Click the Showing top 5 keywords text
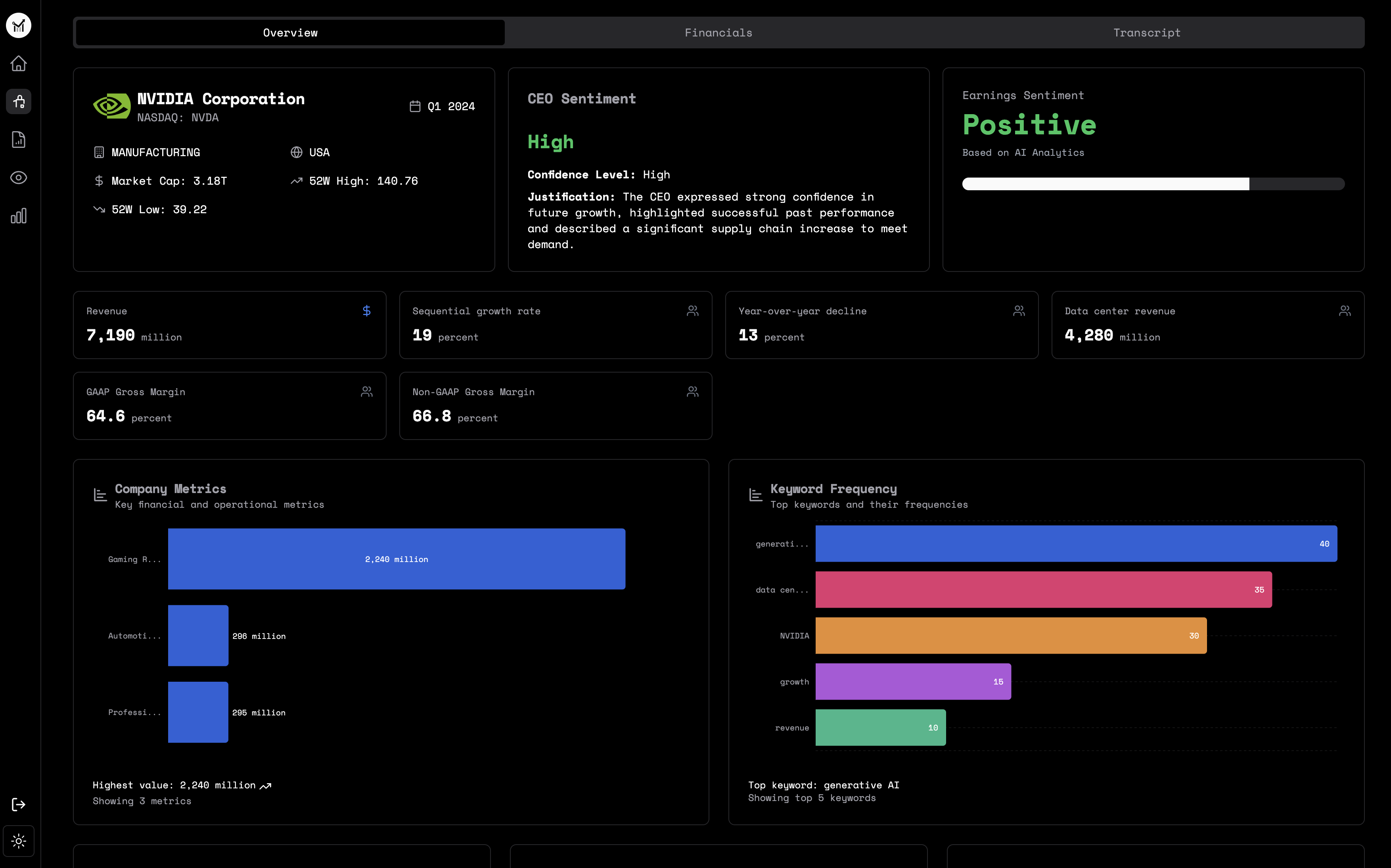This screenshot has width=1391, height=868. (812, 798)
